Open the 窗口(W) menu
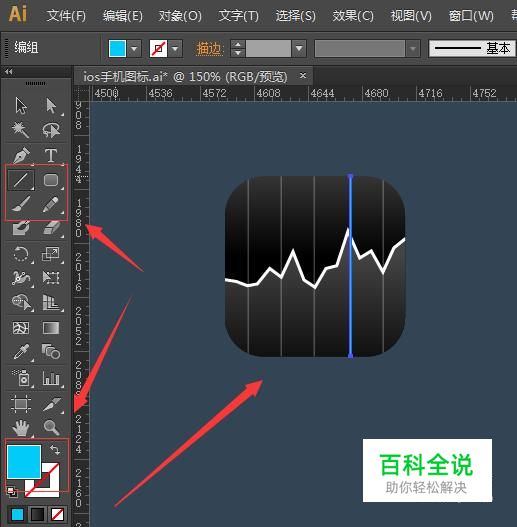 pyautogui.click(x=471, y=15)
